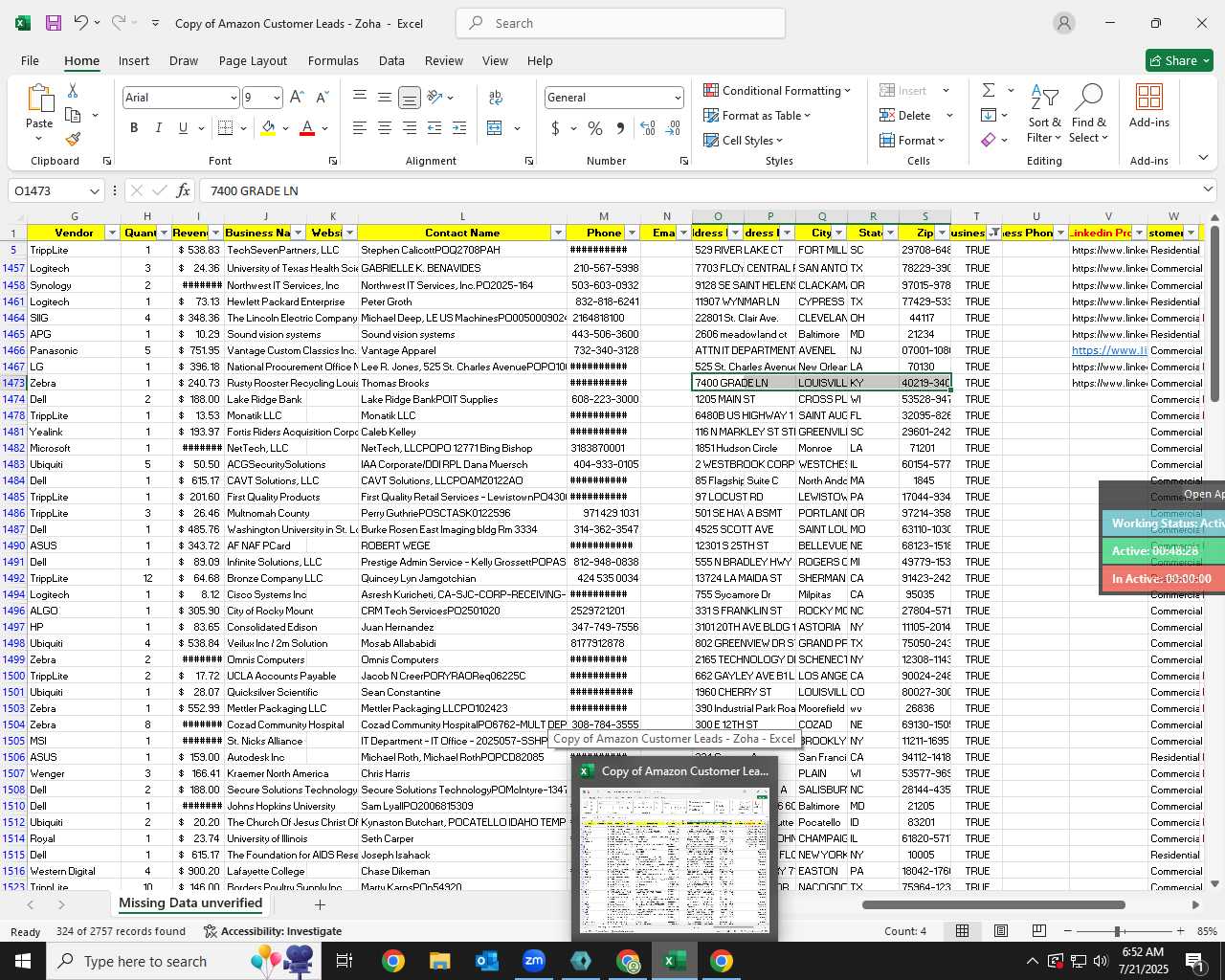
Task: Click the Orientation text angle icon
Action: pos(434,98)
